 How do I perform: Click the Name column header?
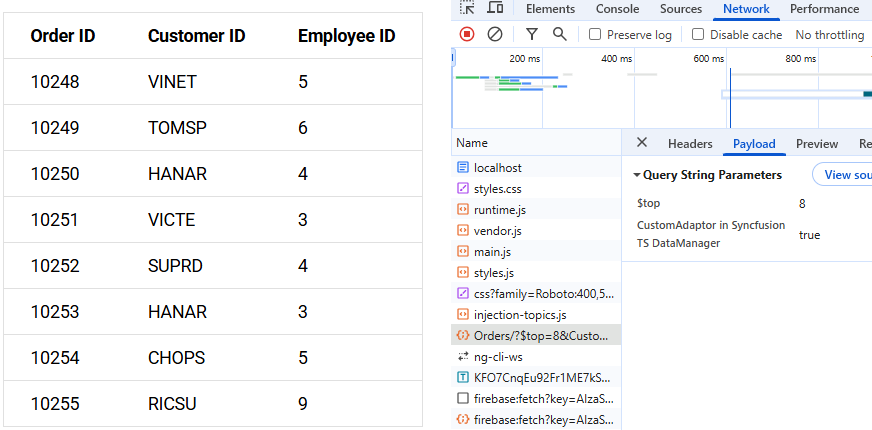click(x=536, y=143)
